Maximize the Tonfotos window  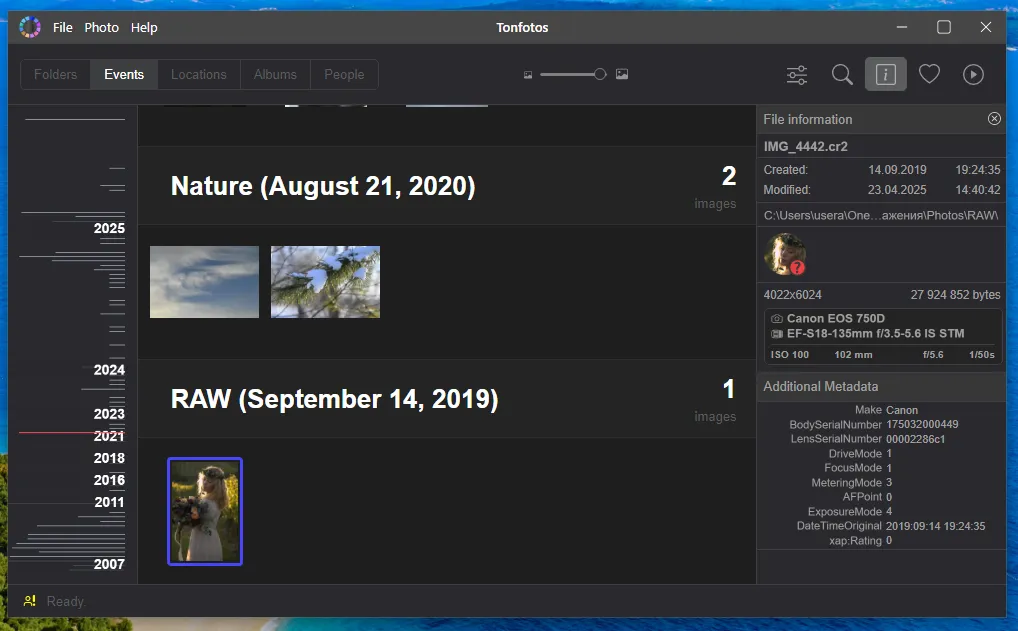coord(944,27)
